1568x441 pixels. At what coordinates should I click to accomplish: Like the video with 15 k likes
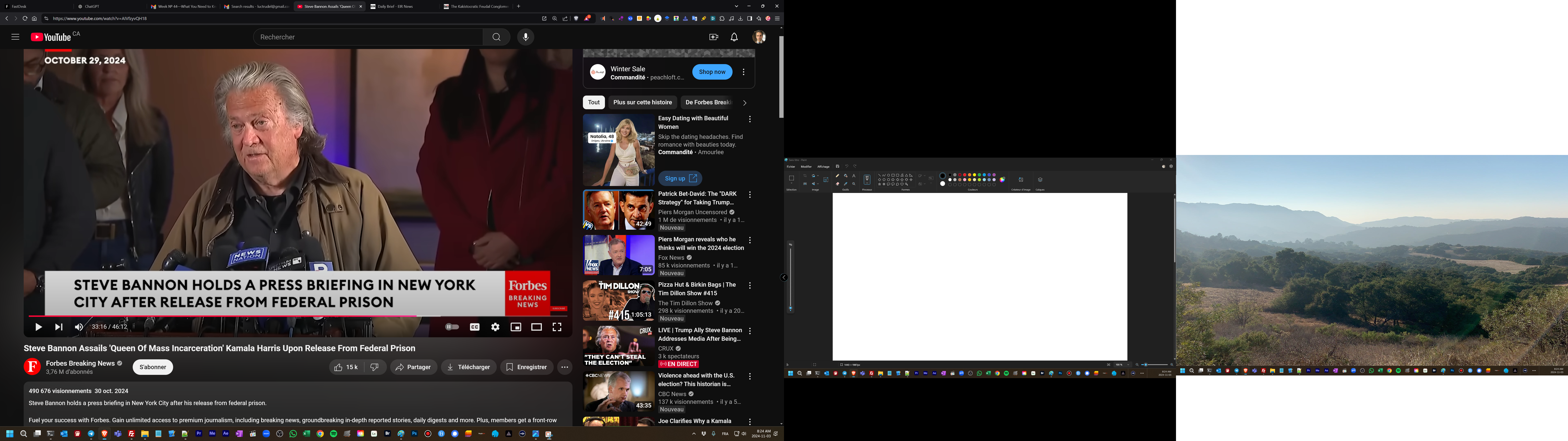[346, 367]
